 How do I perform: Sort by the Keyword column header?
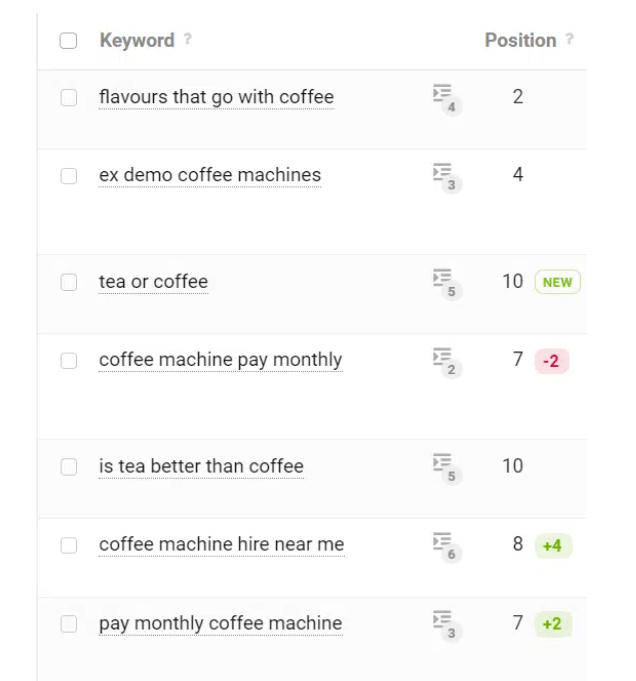(x=137, y=40)
